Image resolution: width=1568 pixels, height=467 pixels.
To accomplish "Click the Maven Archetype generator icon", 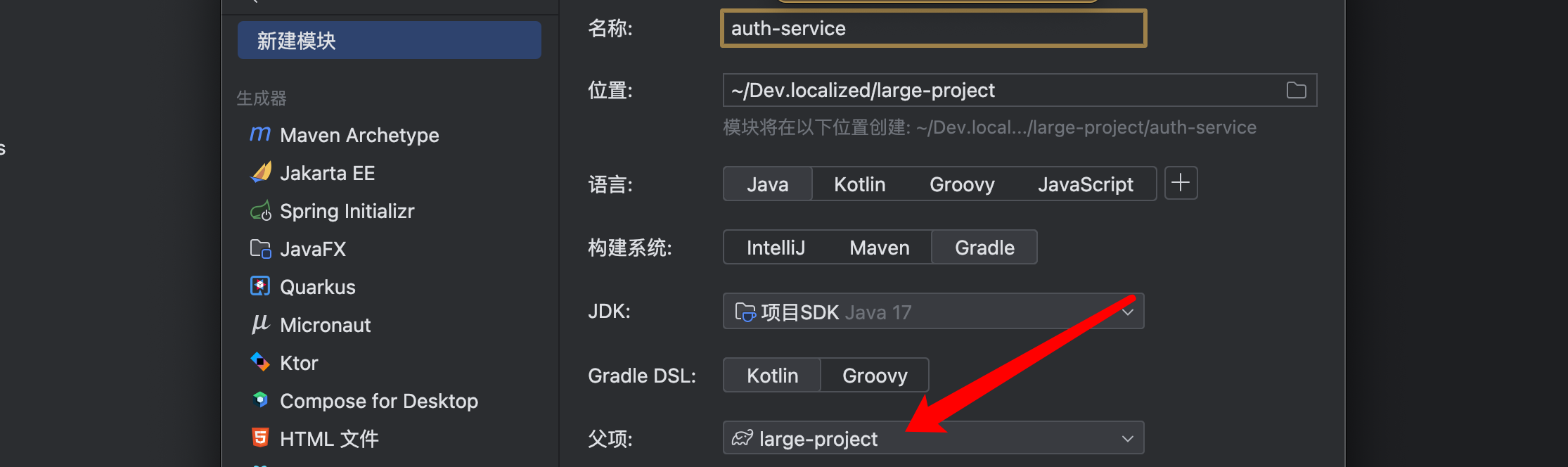I will tap(260, 134).
